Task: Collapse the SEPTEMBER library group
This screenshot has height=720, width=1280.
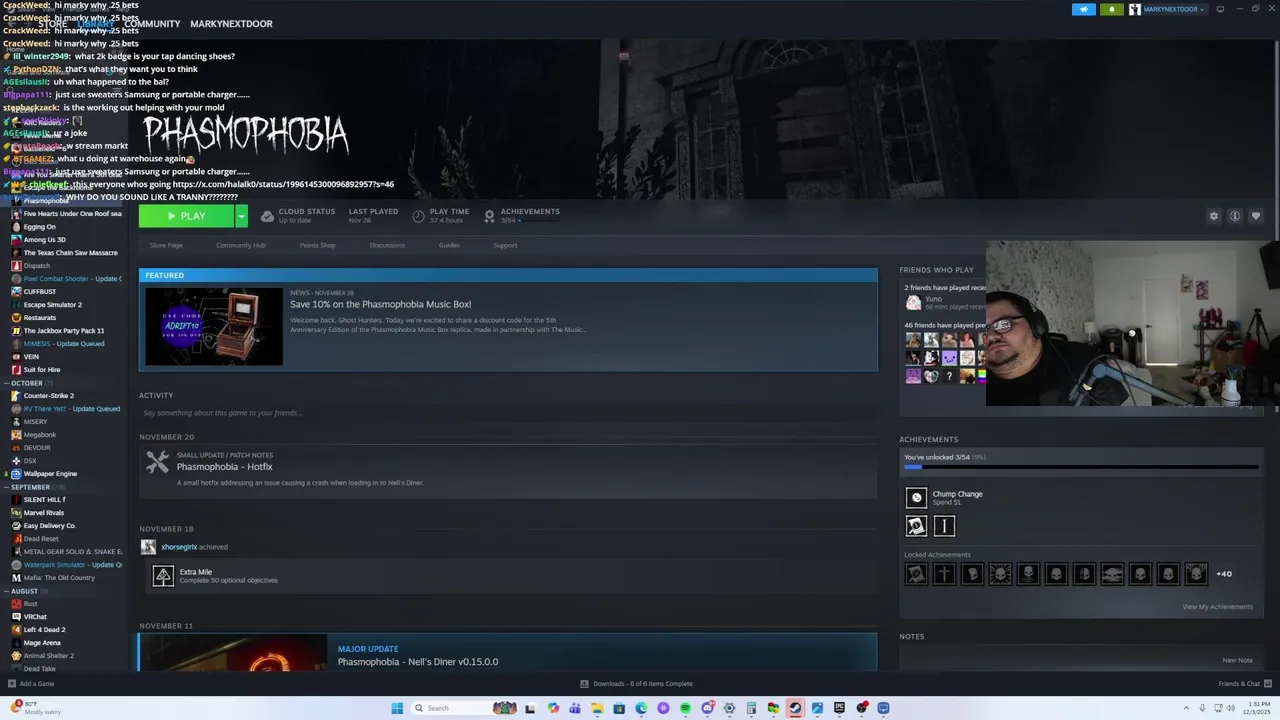Action: [29, 487]
